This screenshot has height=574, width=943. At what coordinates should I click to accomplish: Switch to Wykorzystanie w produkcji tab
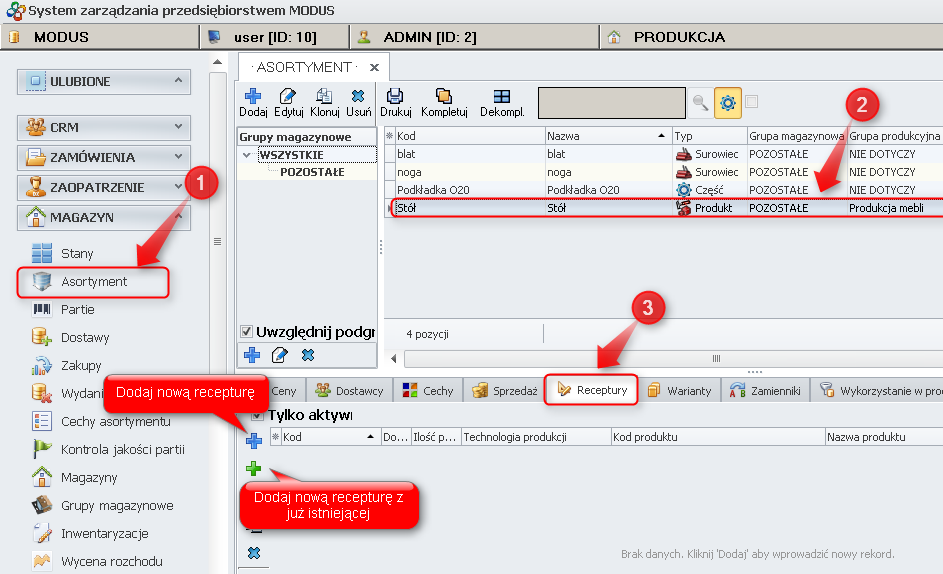[878, 391]
